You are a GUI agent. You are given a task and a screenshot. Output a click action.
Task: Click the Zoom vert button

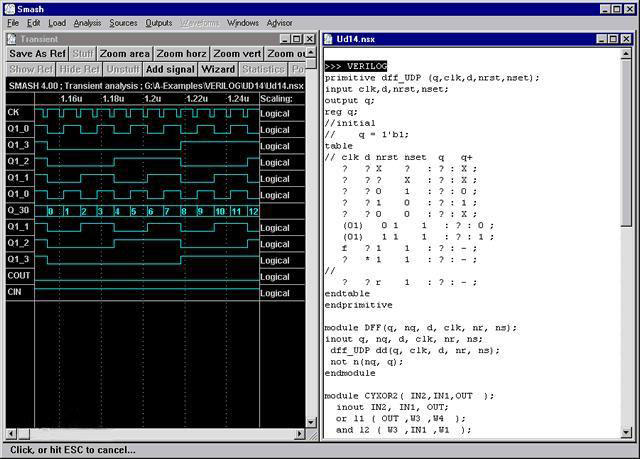coord(237,54)
